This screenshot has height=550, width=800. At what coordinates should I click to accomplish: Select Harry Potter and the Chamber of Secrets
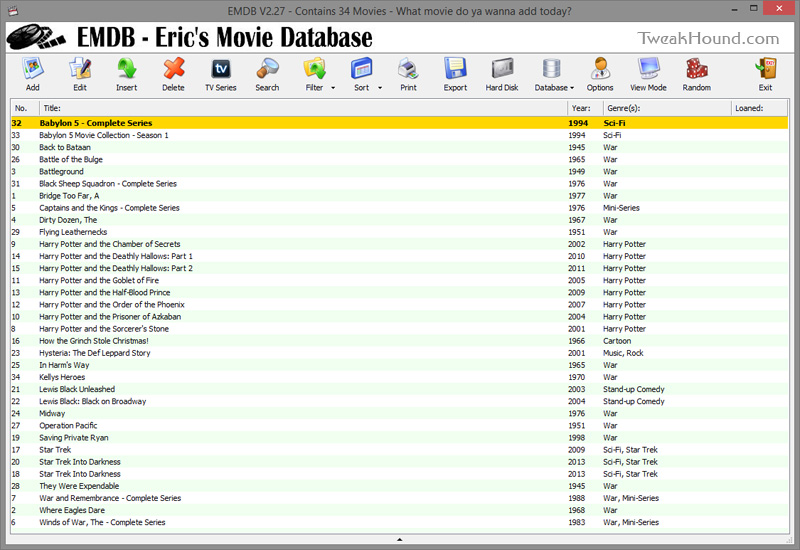pos(399,244)
